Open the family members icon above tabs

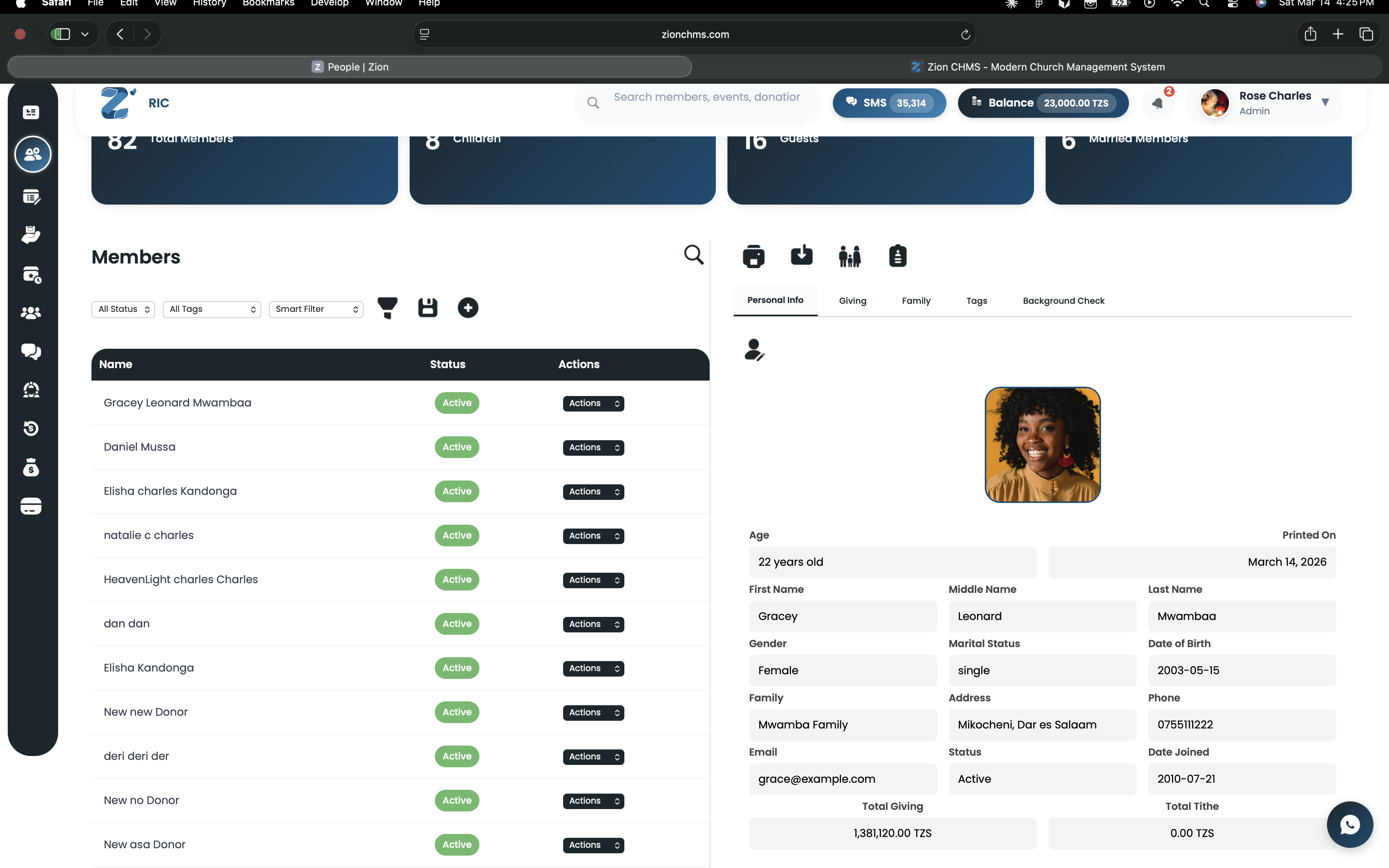coord(850,256)
